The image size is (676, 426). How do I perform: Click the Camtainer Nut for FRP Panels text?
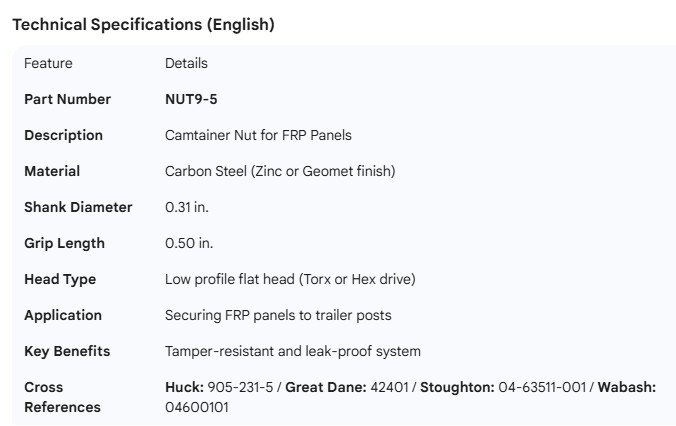(258, 135)
